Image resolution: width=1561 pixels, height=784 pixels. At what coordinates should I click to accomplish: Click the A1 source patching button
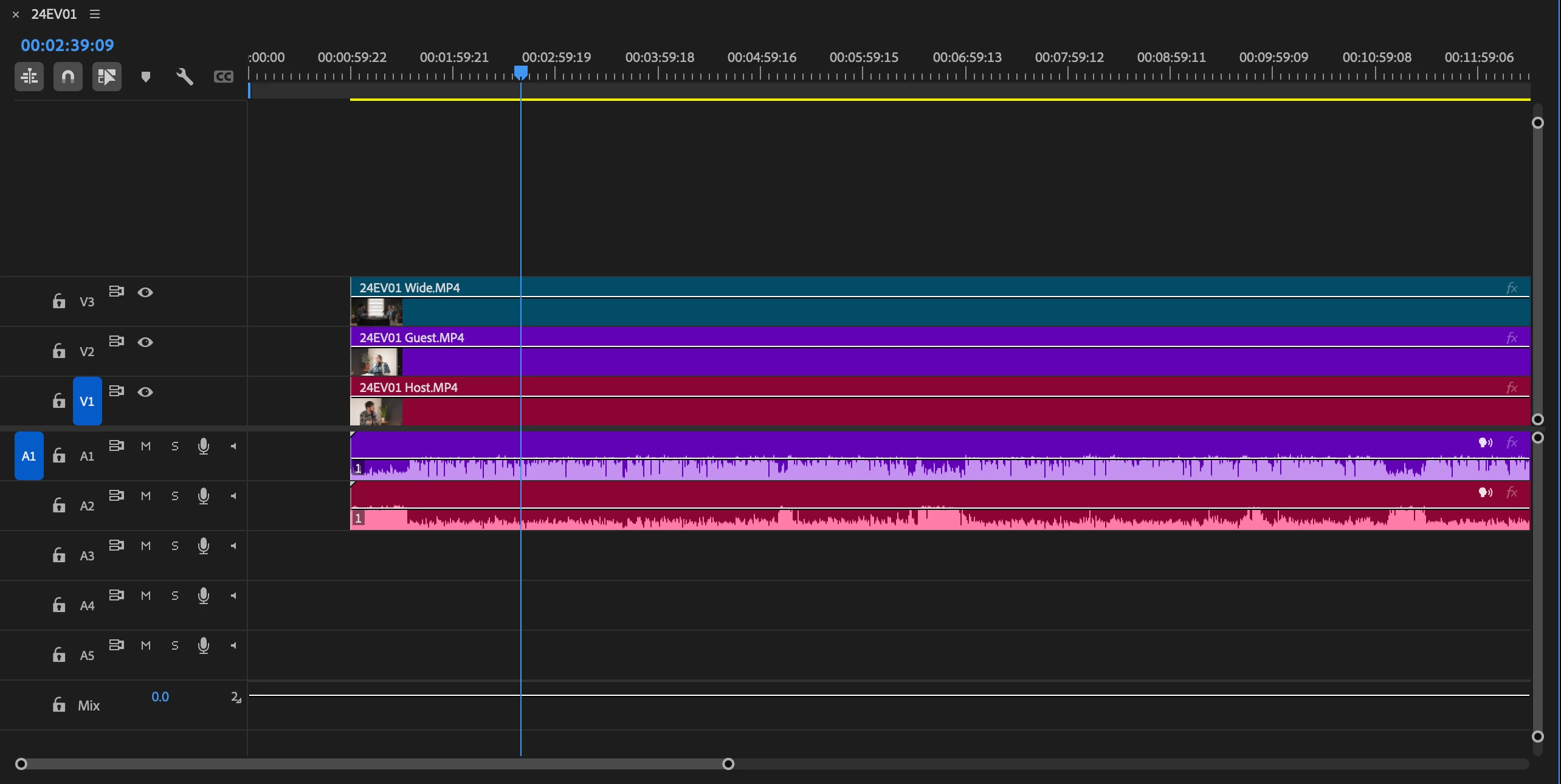coord(29,456)
